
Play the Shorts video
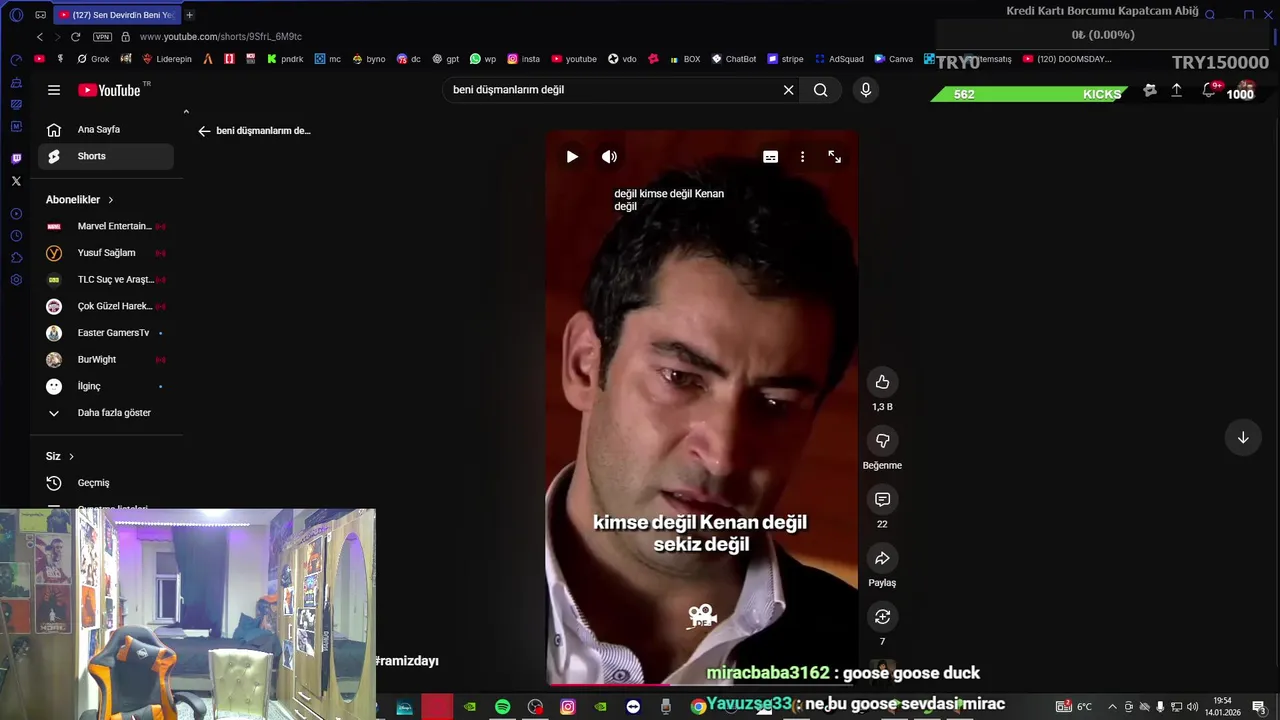572,157
